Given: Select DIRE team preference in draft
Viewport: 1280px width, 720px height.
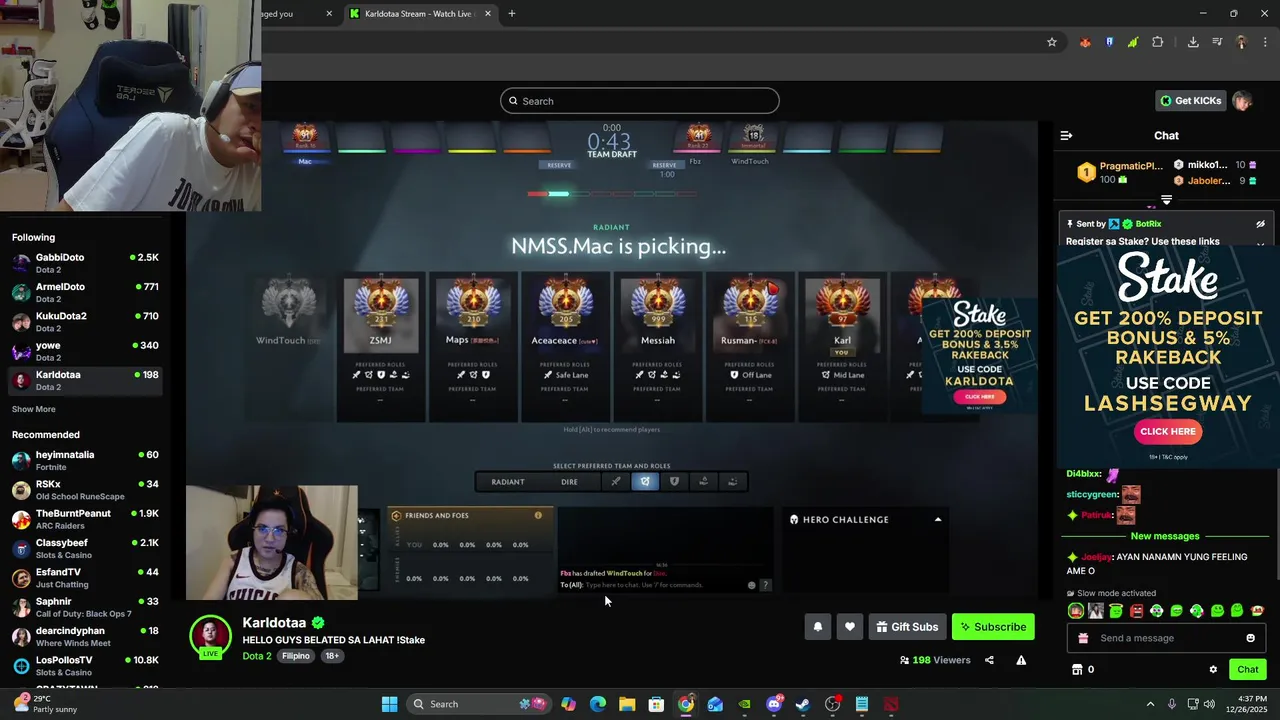Looking at the screenshot, I should tap(569, 482).
